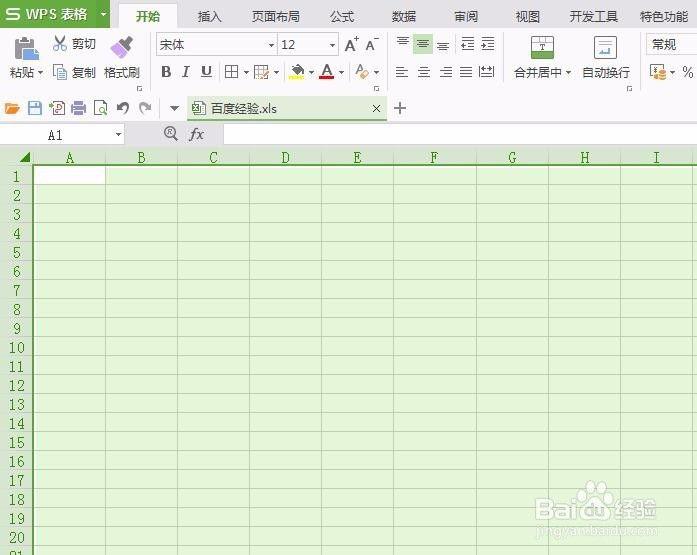Align text to bottom of cell
Image resolution: width=697 pixels, height=555 pixels.
coord(443,44)
